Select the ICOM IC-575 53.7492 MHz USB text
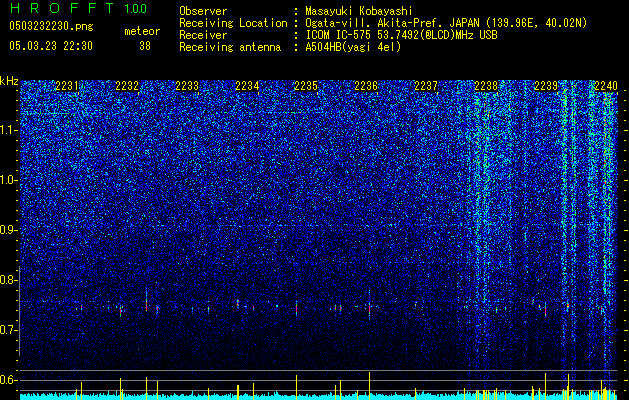This screenshot has height=400, width=629. point(401,35)
